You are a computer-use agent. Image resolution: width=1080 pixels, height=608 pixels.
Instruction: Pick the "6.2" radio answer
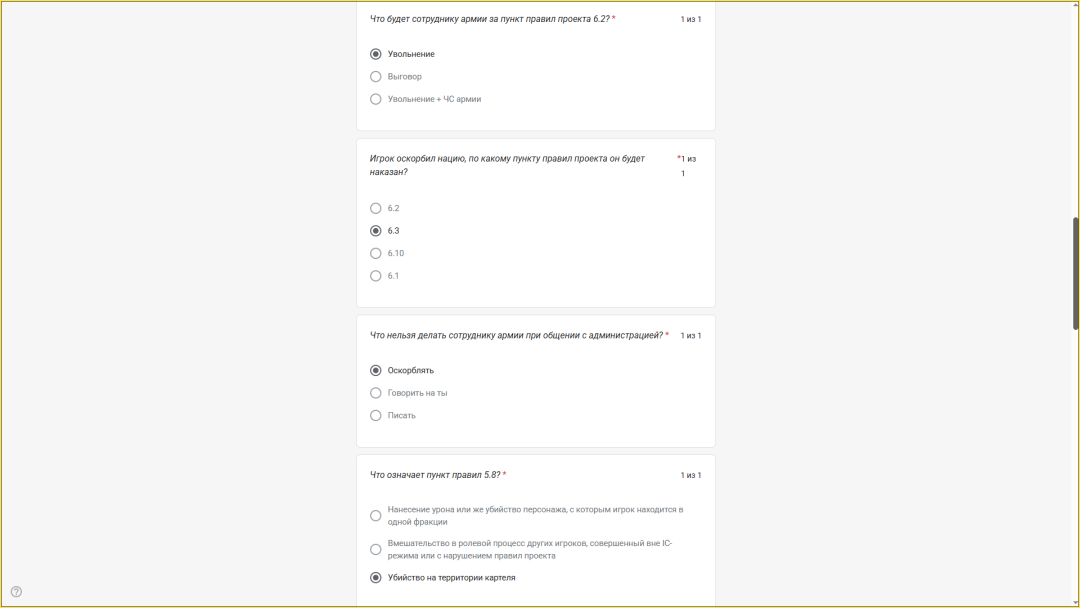pos(376,209)
